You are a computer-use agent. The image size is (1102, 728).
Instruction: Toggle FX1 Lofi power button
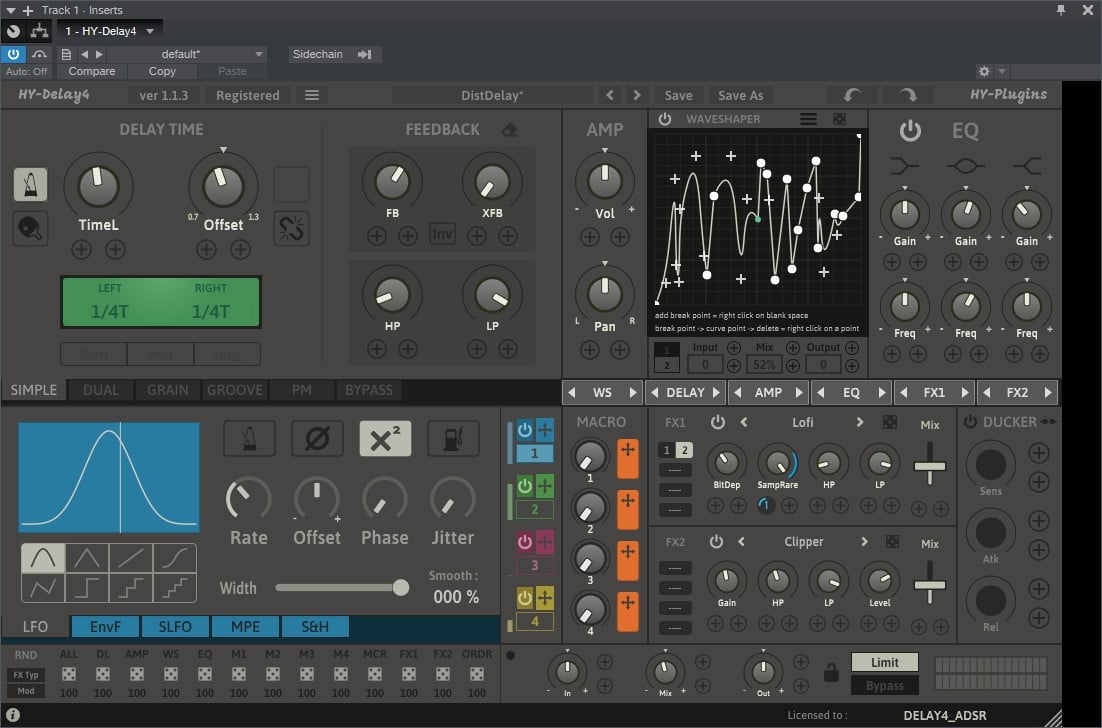[x=717, y=422]
